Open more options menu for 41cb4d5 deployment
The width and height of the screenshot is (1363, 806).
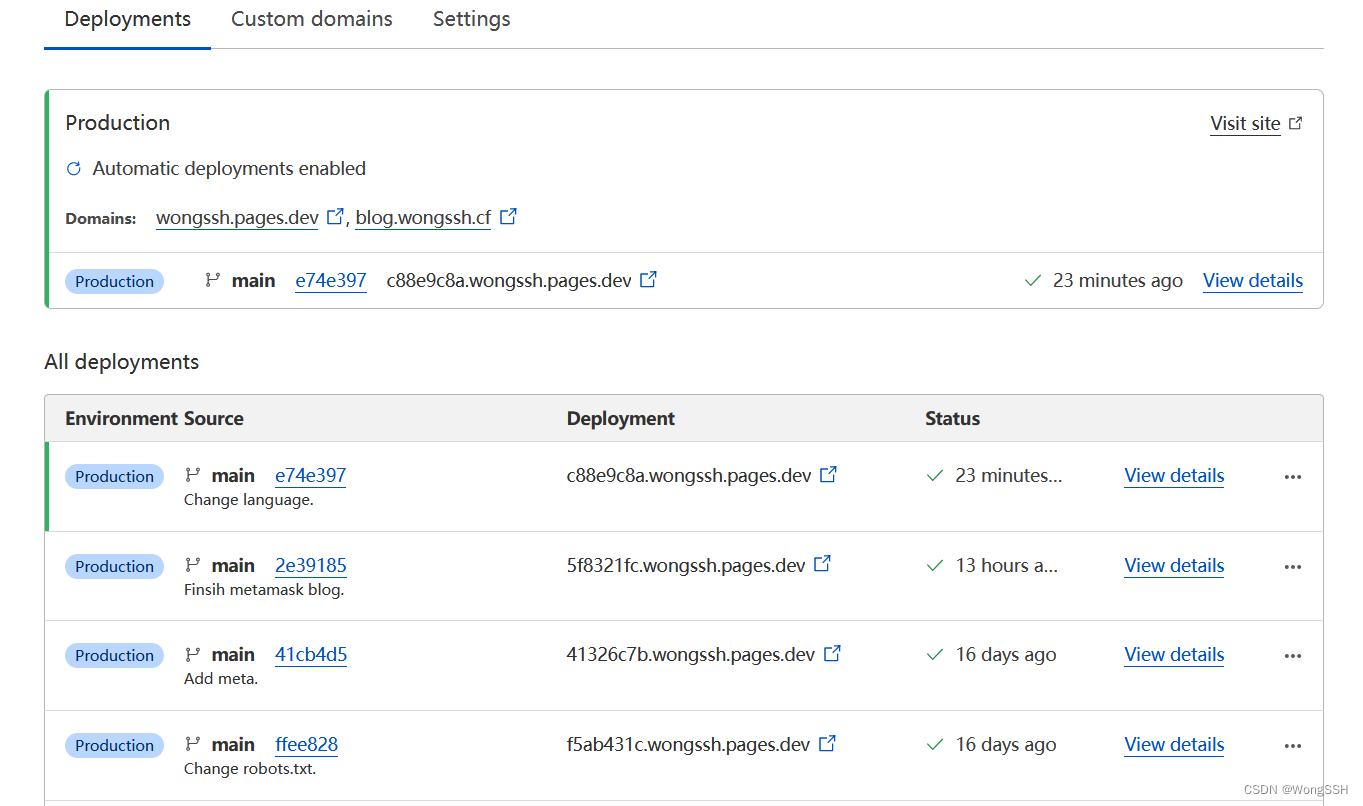point(1293,656)
